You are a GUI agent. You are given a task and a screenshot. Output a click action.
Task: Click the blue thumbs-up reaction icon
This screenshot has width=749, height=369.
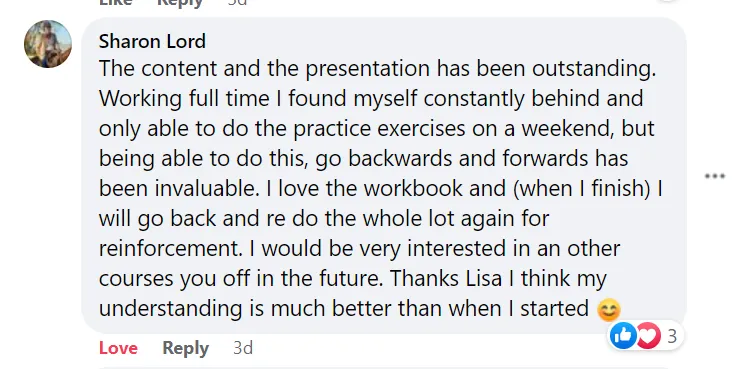tap(623, 336)
